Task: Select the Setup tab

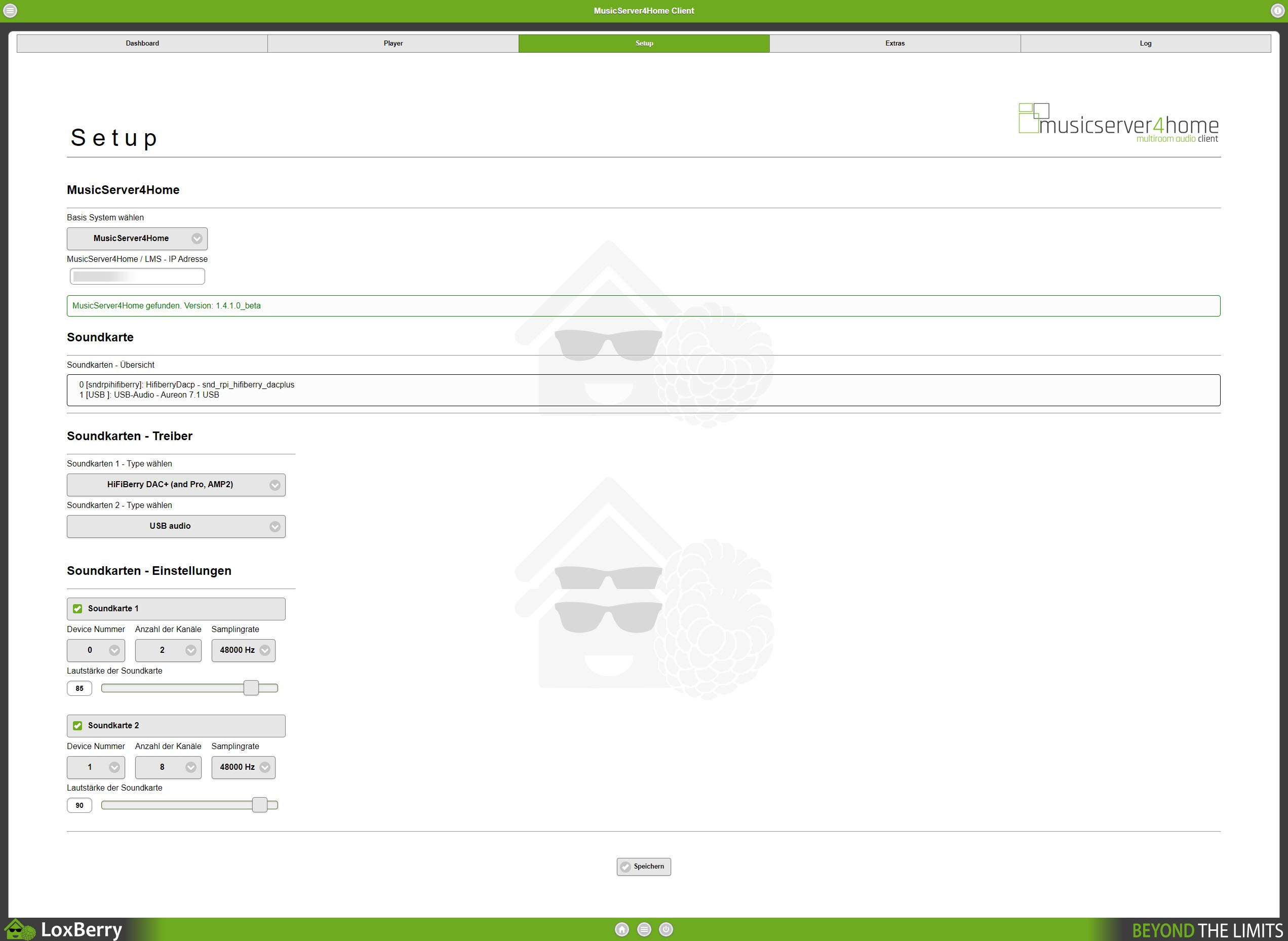Action: [644, 43]
